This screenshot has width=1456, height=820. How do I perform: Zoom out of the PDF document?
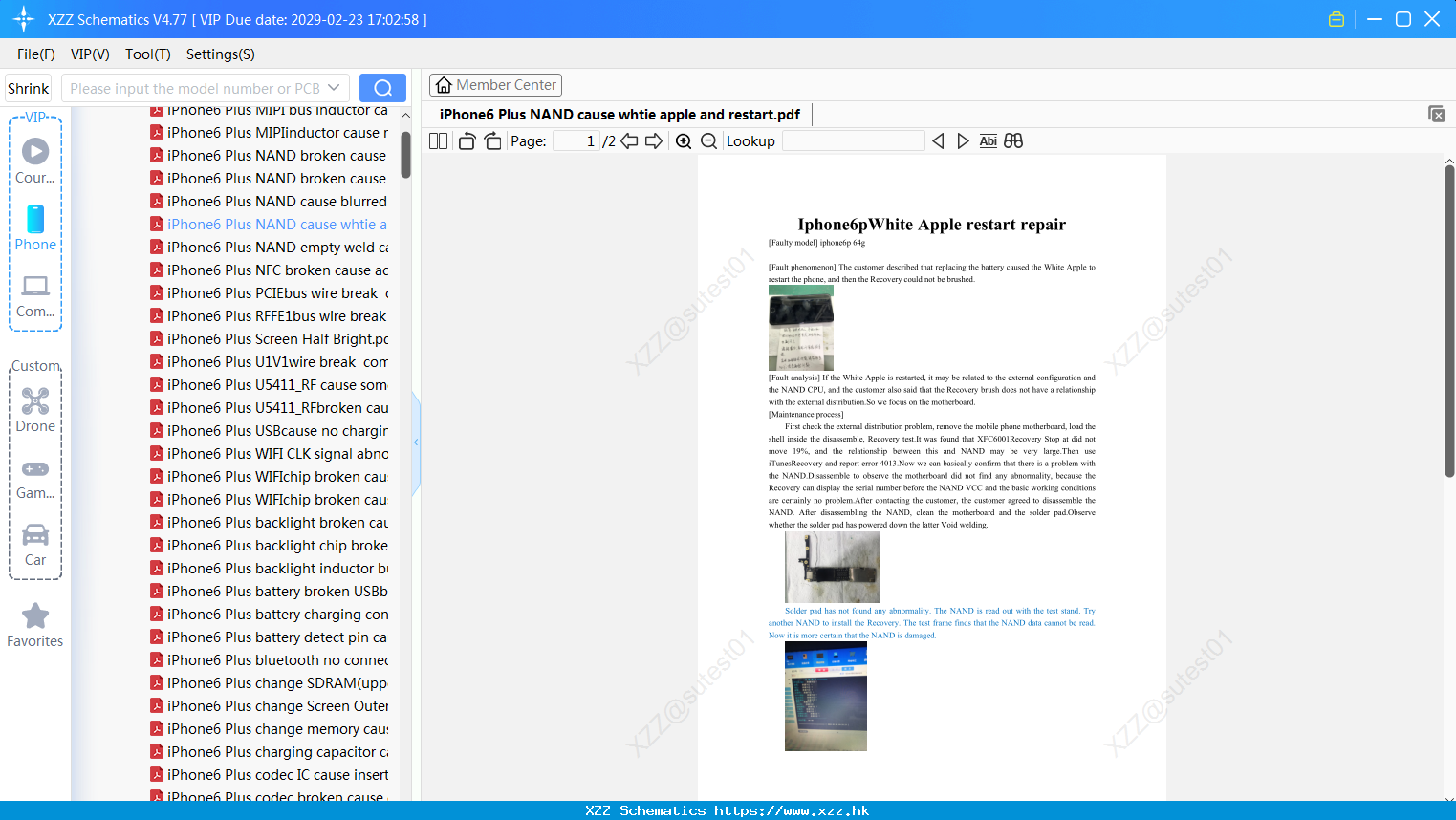pyautogui.click(x=709, y=141)
